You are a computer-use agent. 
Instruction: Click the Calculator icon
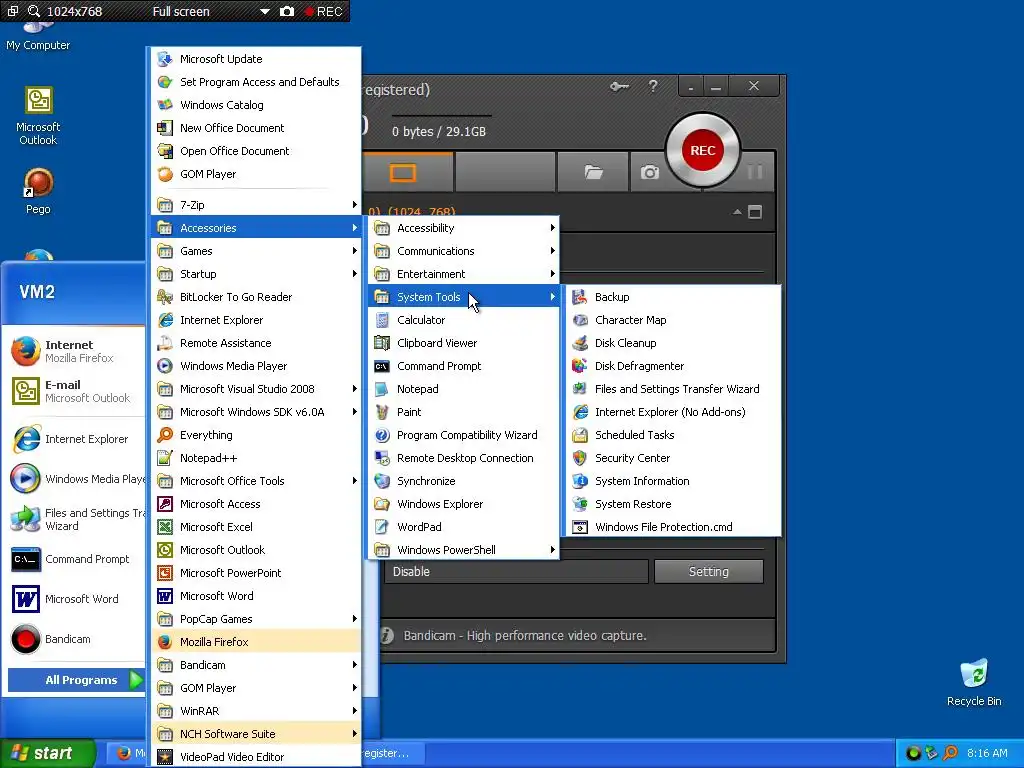click(x=382, y=320)
